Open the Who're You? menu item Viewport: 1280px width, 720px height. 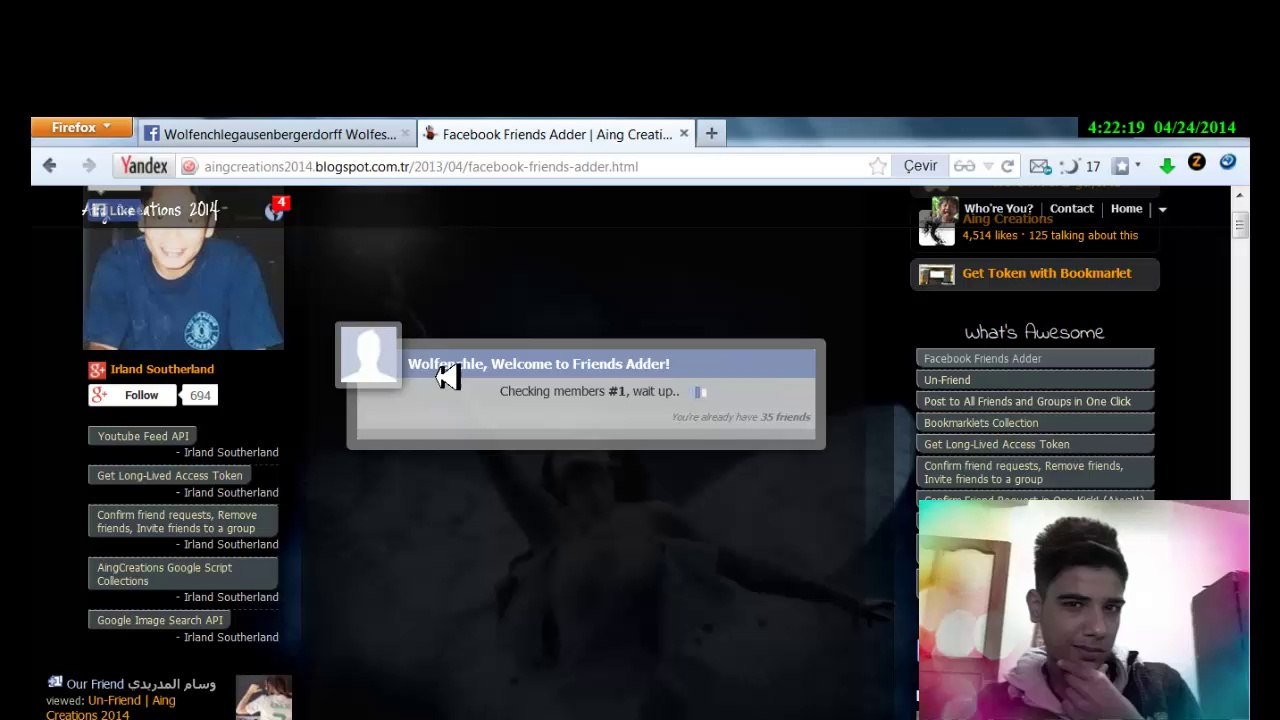(998, 209)
